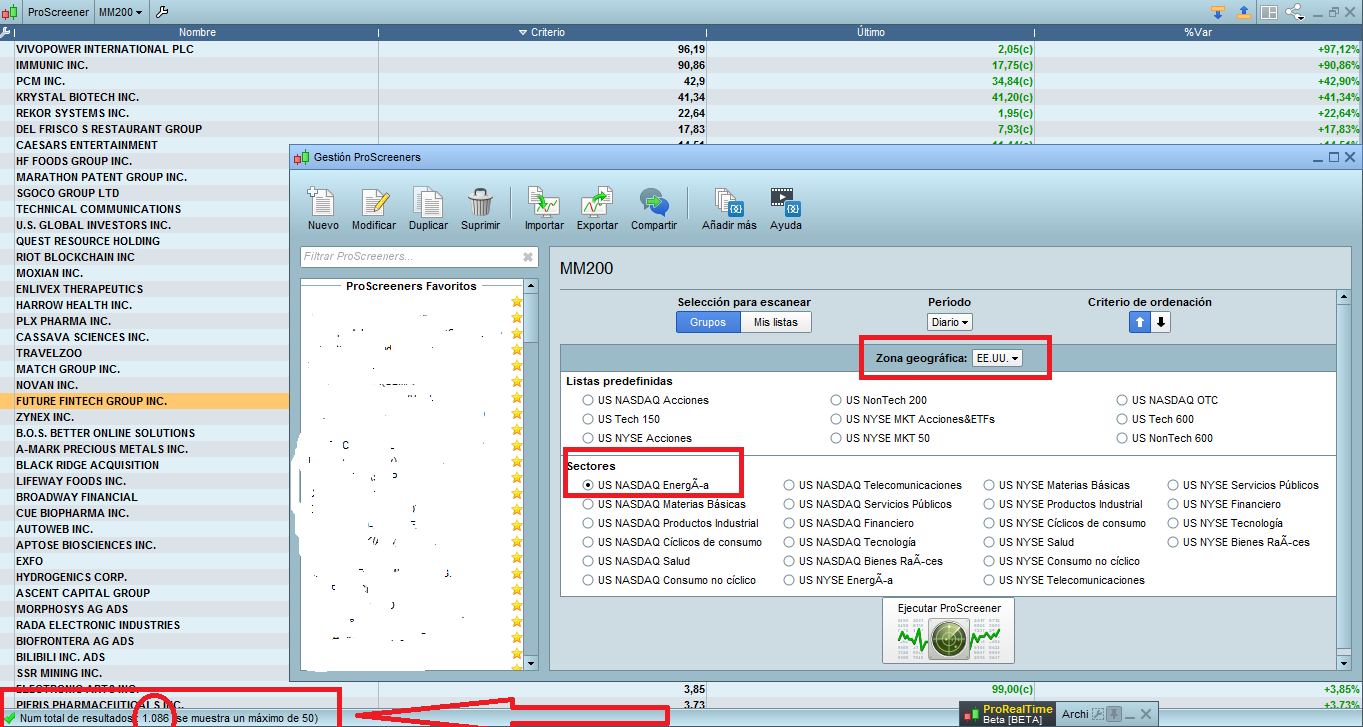Select the FUTURE FINTECH GROUP INC. row
This screenshot has height=727, width=1363.
click(145, 401)
